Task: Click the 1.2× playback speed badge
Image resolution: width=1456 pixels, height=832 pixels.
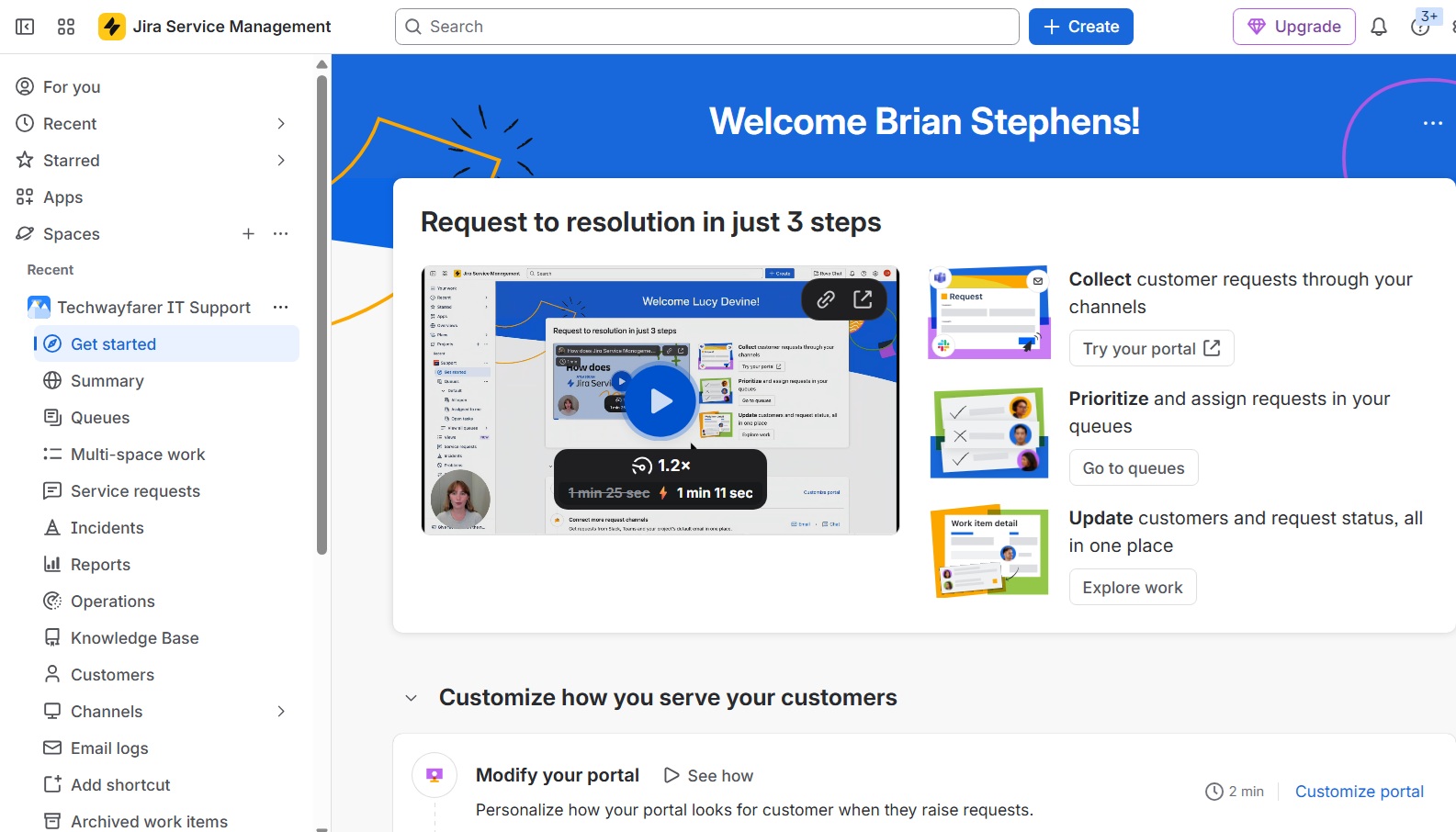Action: click(660, 466)
